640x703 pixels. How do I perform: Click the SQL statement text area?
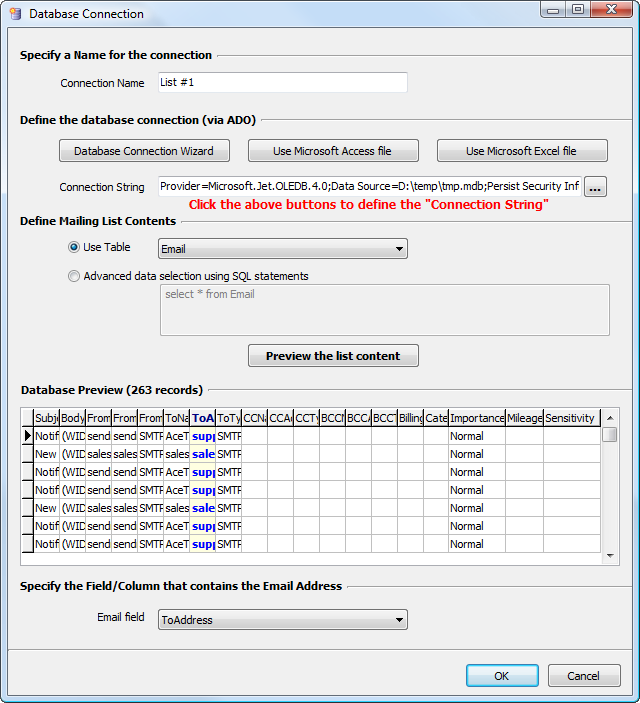[x=384, y=310]
